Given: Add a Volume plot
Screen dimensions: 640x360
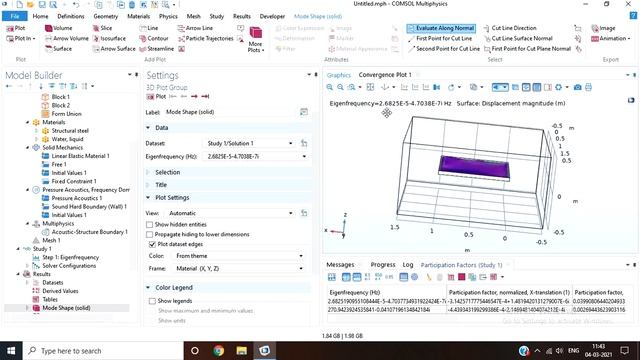Looking at the screenshot, I should [x=58, y=28].
